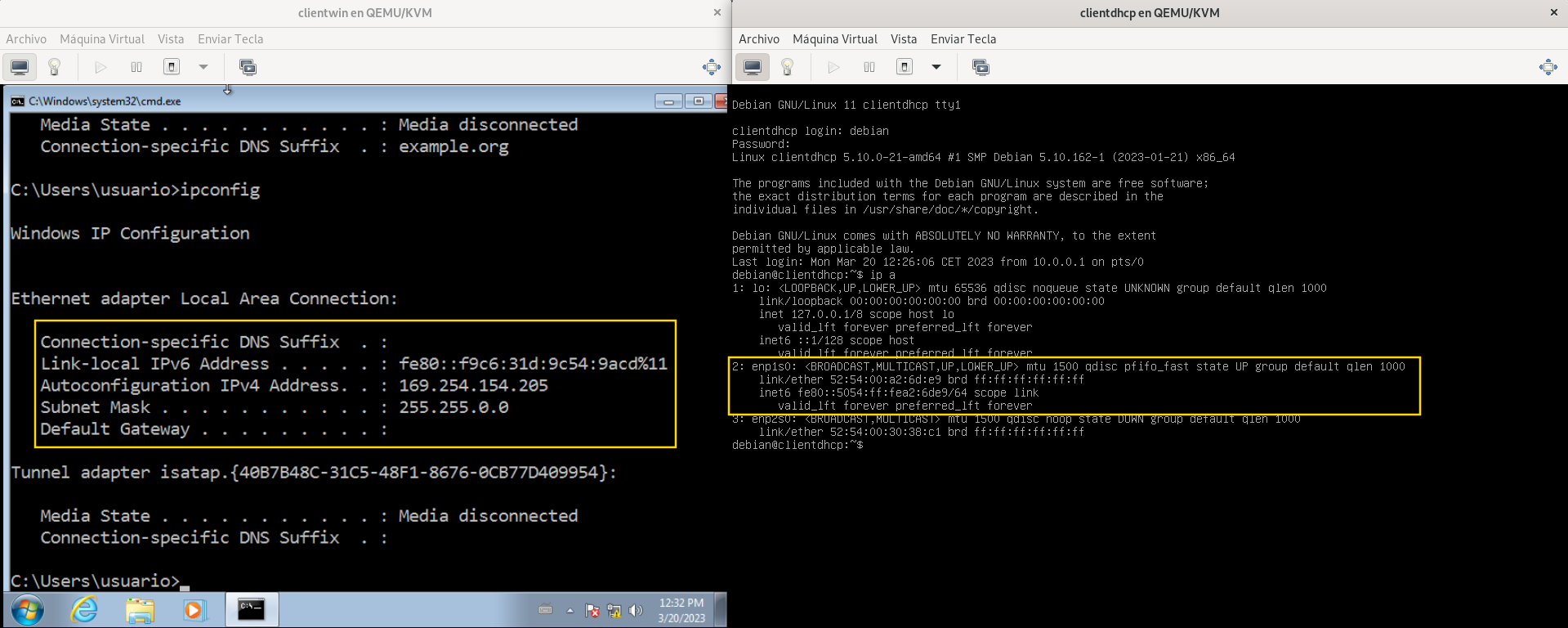Image resolution: width=1568 pixels, height=628 pixels.
Task: Click the Windows Start button
Action: 27,610
